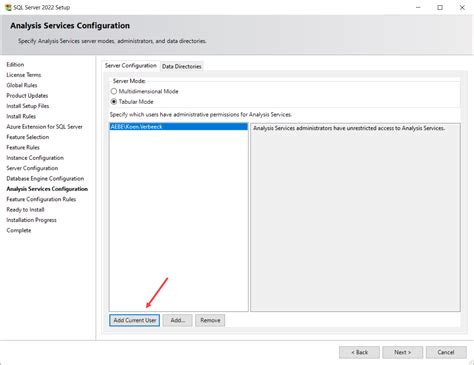Click the Add Current User button
The width and height of the screenshot is (474, 365).
135,320
